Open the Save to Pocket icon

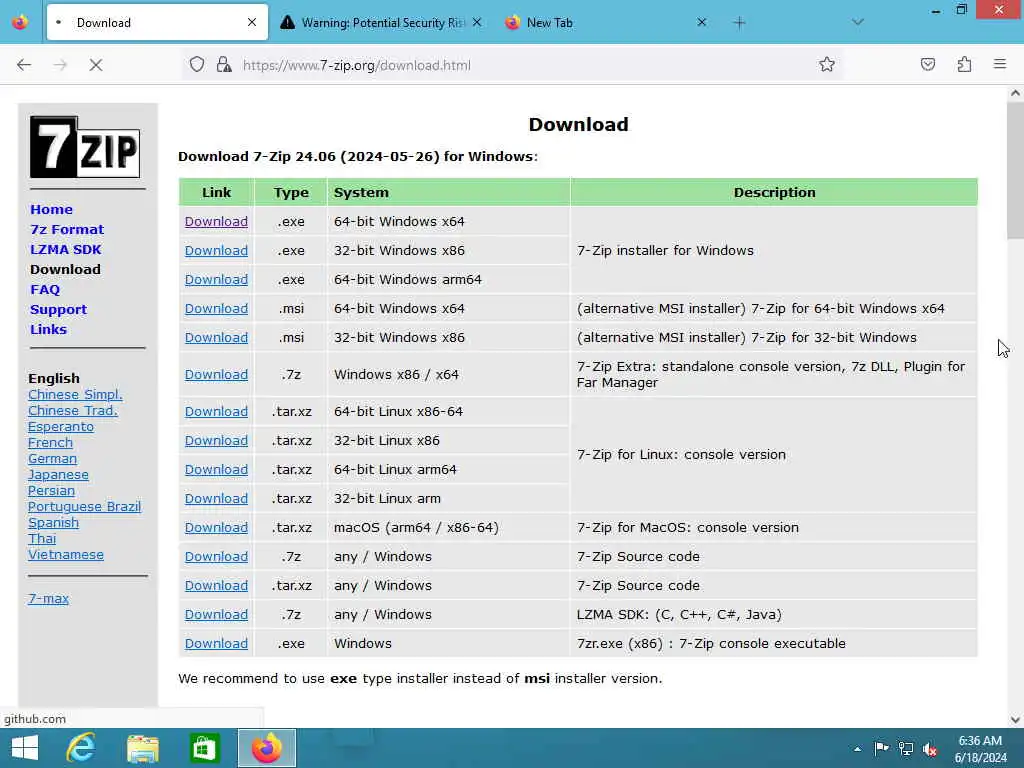[927, 64]
